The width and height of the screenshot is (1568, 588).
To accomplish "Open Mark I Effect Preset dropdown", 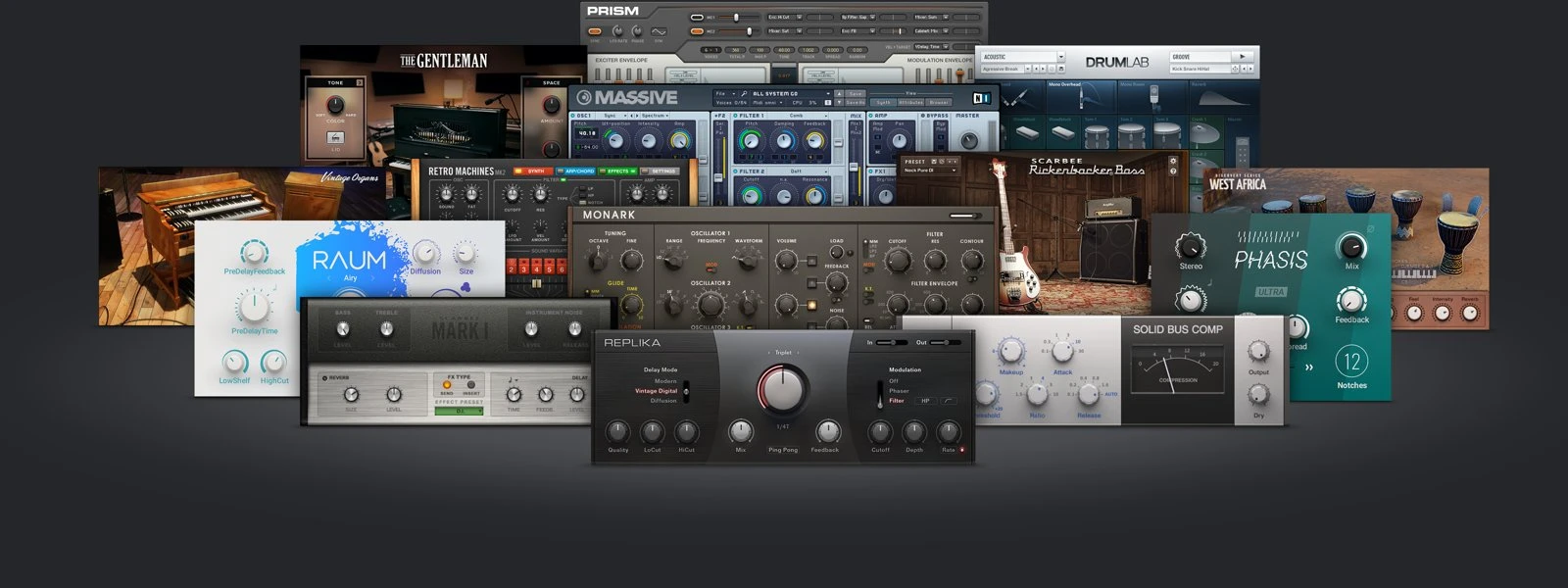I will coord(461,411).
